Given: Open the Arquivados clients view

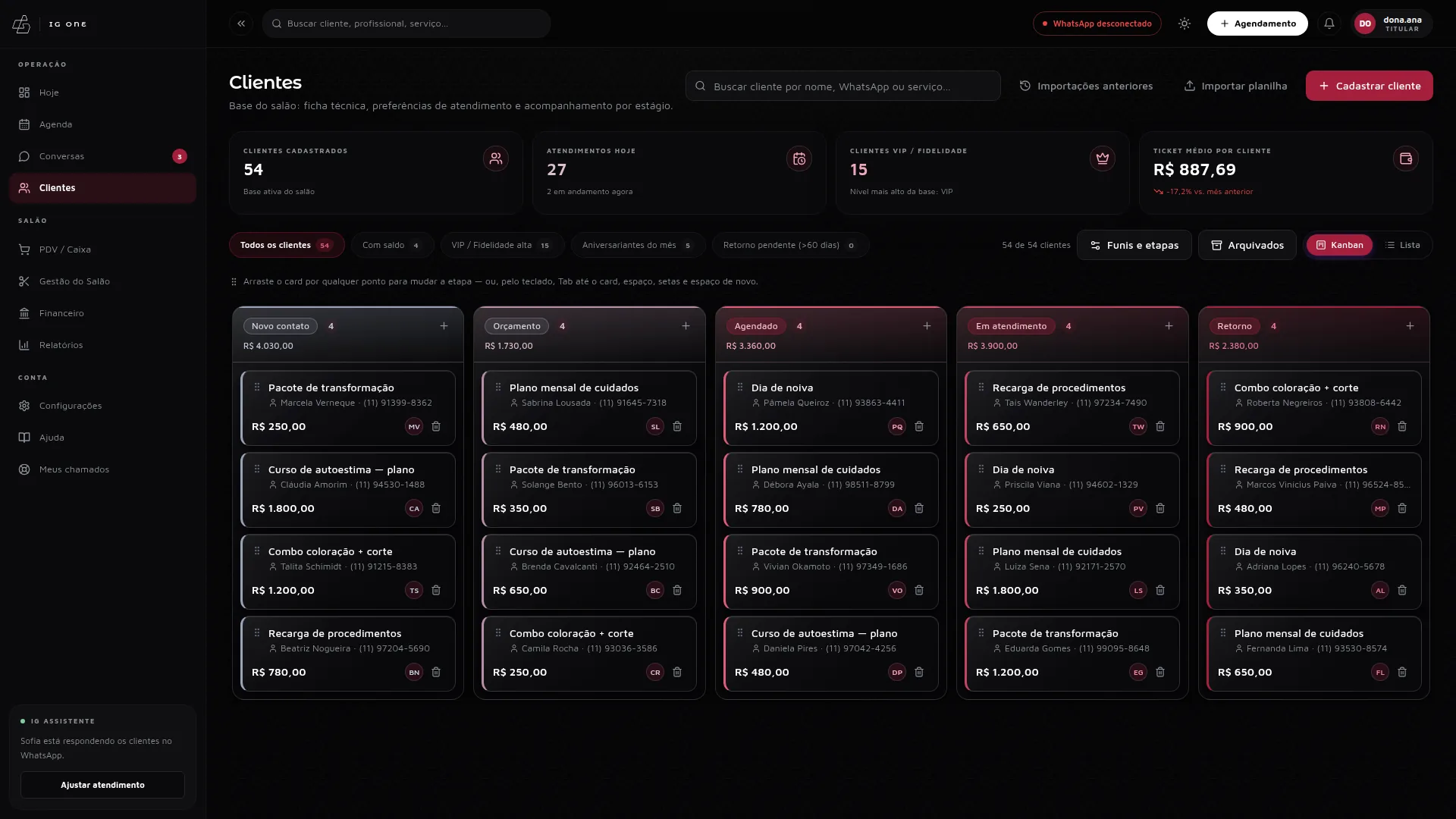Looking at the screenshot, I should coord(1247,245).
